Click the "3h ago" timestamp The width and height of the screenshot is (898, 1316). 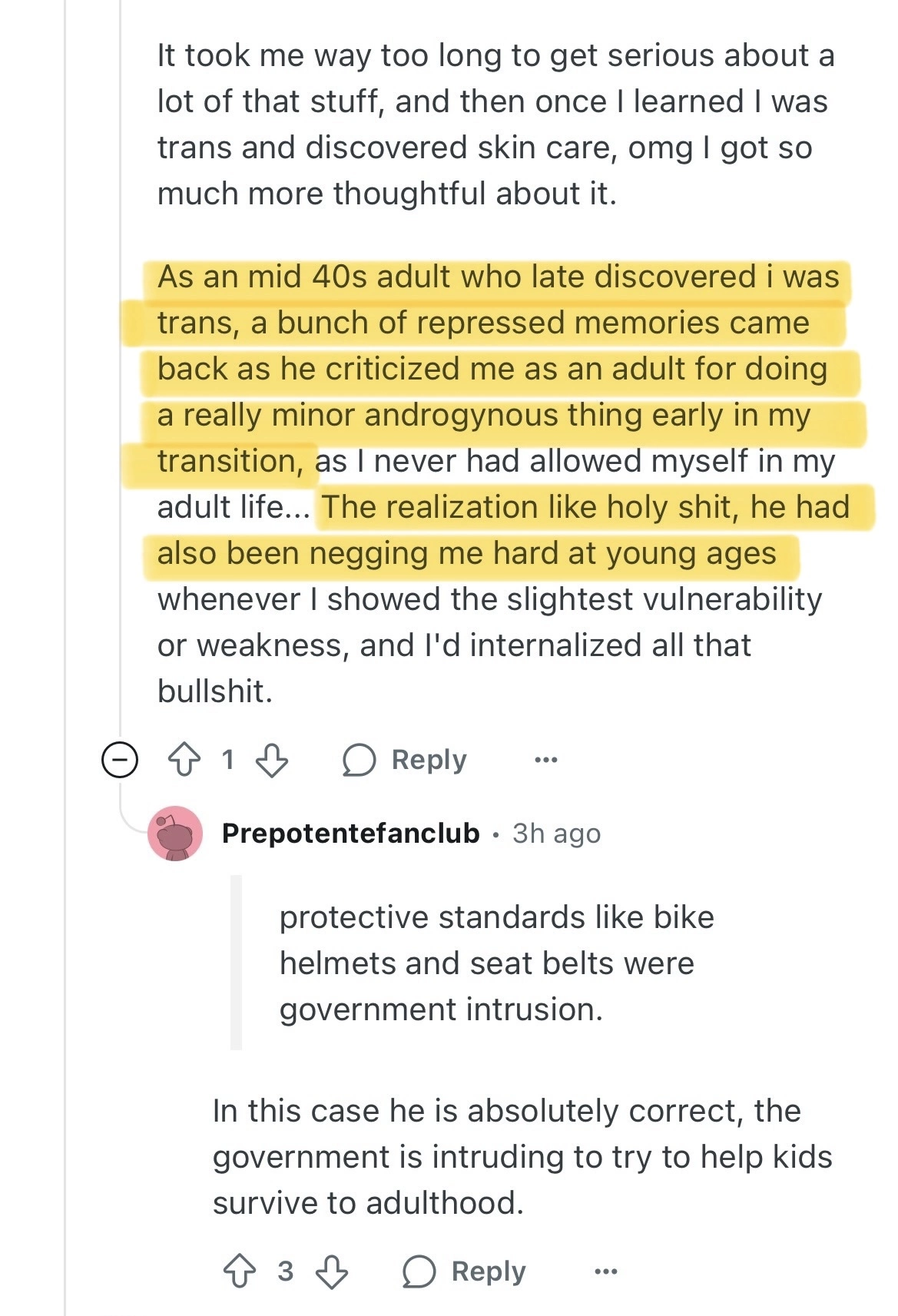(556, 834)
